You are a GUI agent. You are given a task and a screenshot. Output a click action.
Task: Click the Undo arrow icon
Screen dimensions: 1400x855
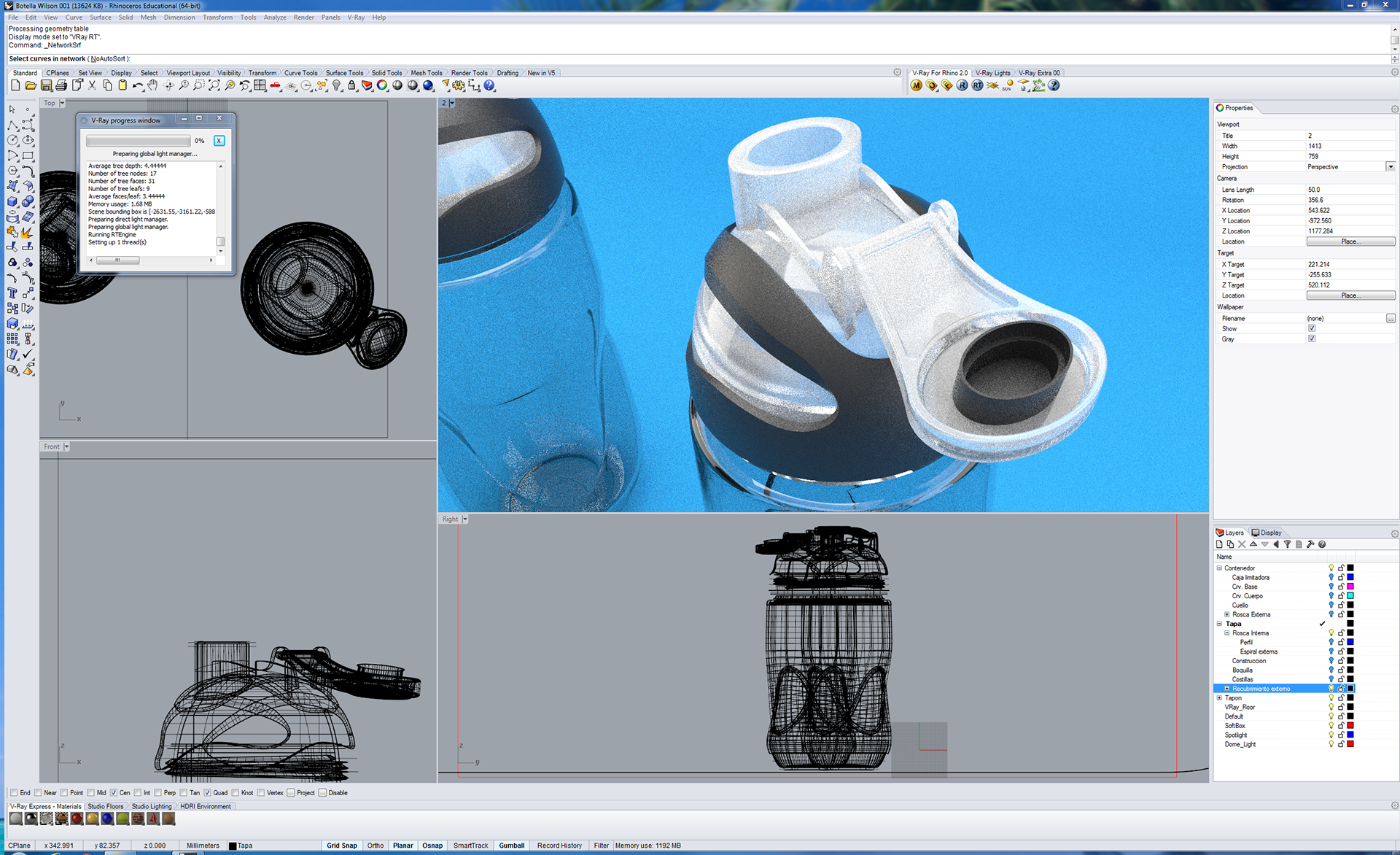coord(137,85)
